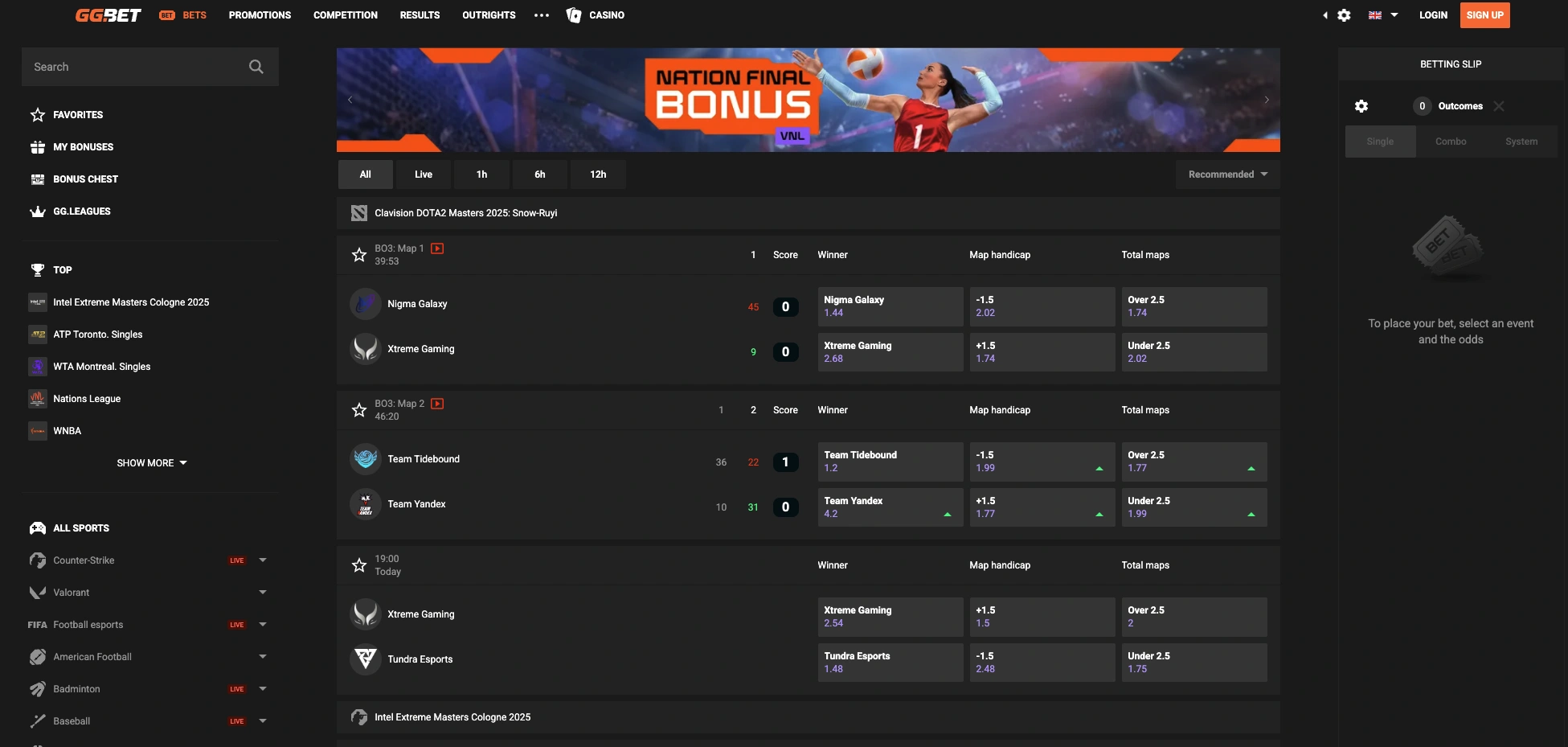
Task: Open betting slip settings gear
Action: tap(1361, 106)
